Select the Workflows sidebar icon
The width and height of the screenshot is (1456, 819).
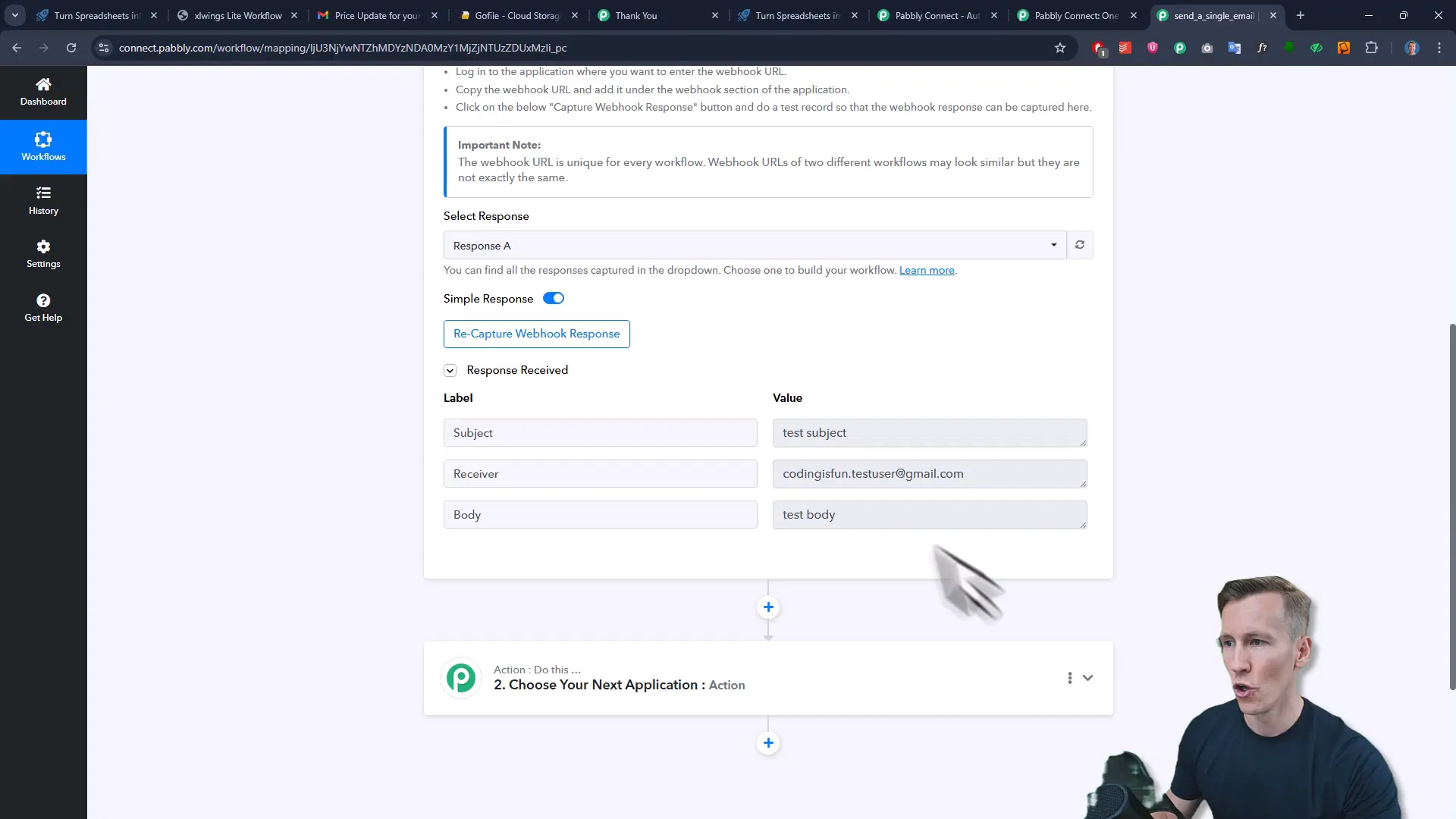(x=43, y=146)
